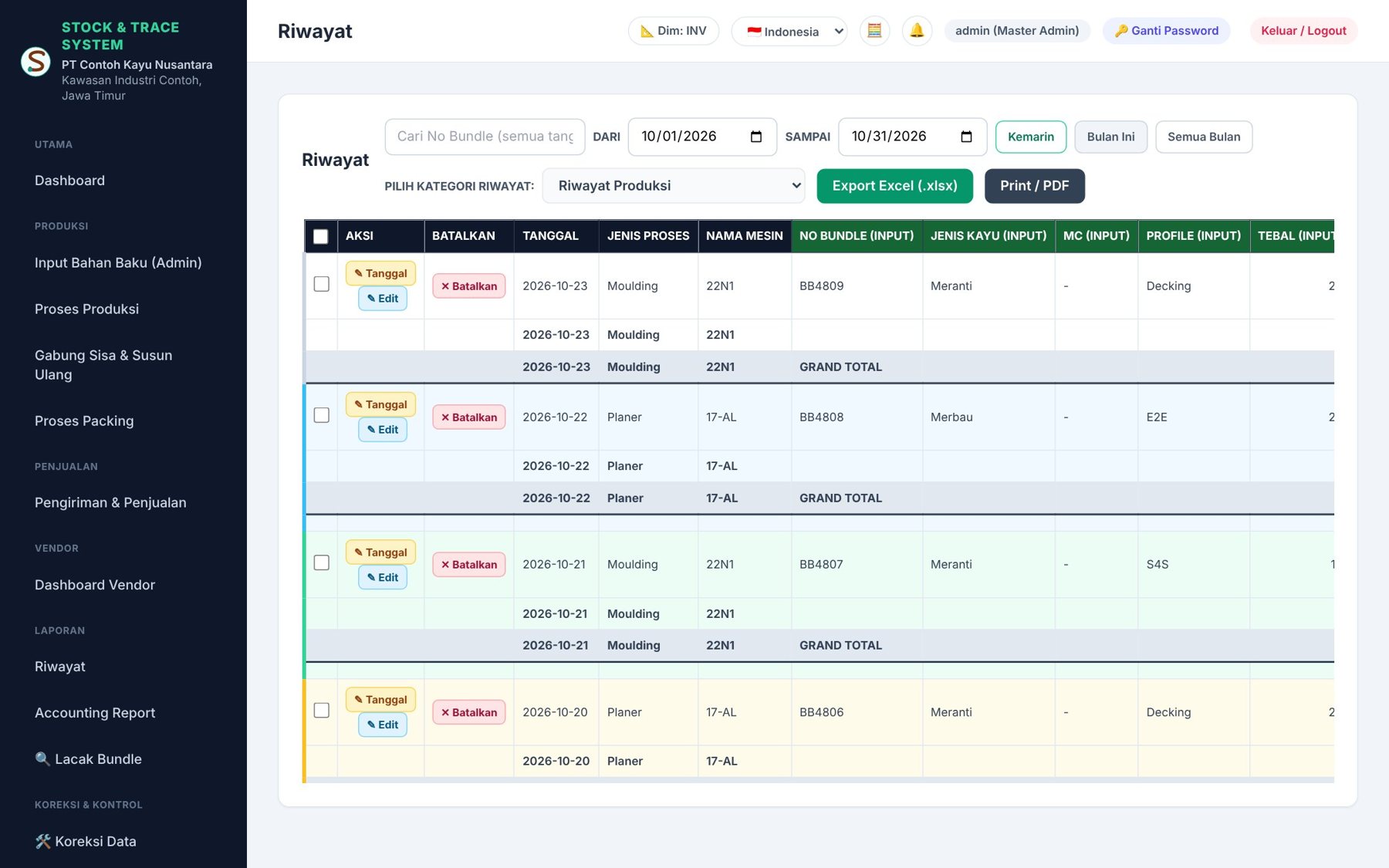1389x868 pixels.
Task: Open Accounting Report
Action: pos(95,713)
